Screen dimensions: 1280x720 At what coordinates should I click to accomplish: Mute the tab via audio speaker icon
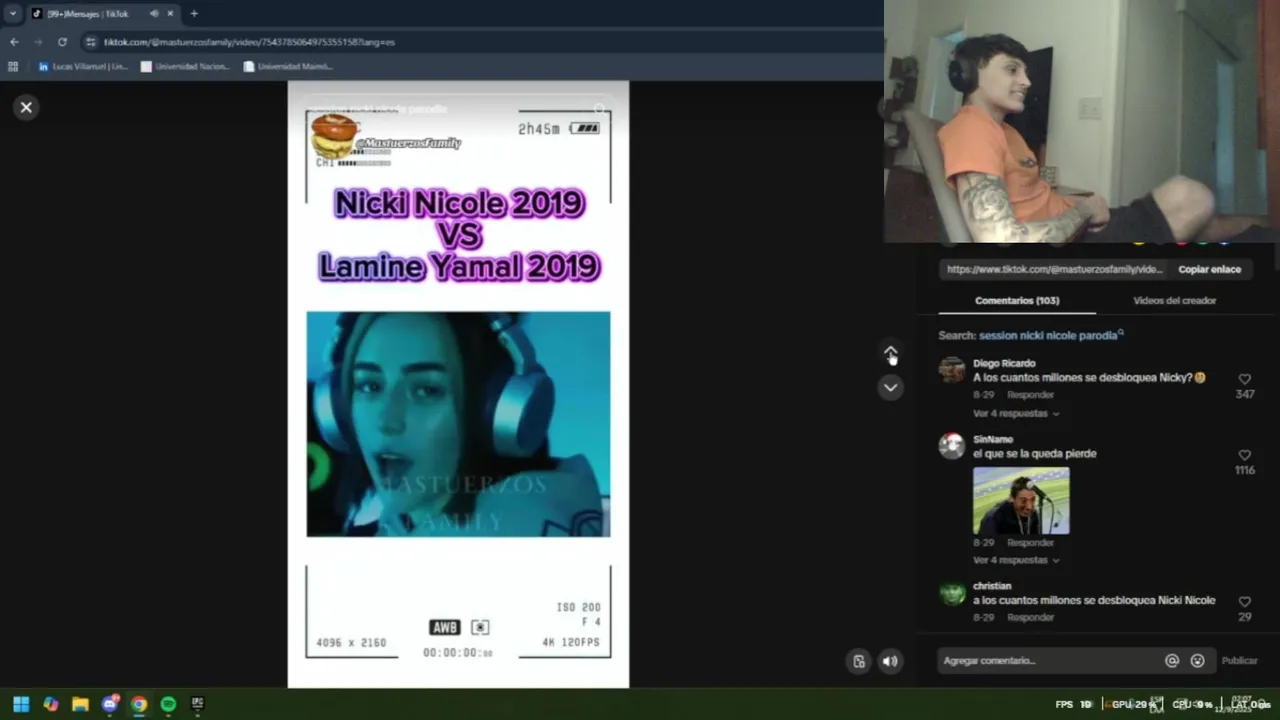[154, 14]
